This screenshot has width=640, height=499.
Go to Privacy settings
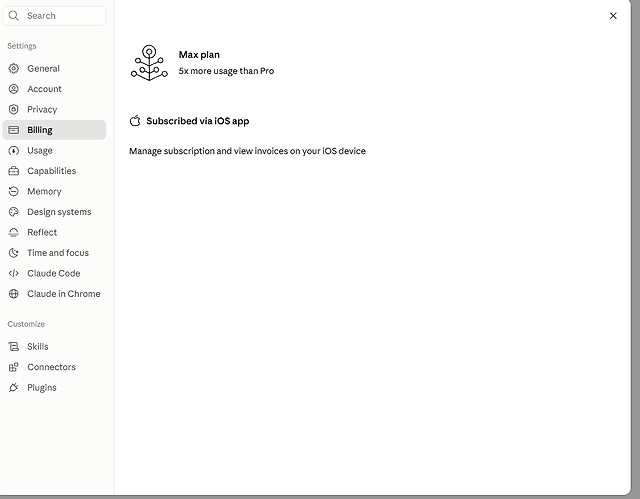click(x=54, y=109)
